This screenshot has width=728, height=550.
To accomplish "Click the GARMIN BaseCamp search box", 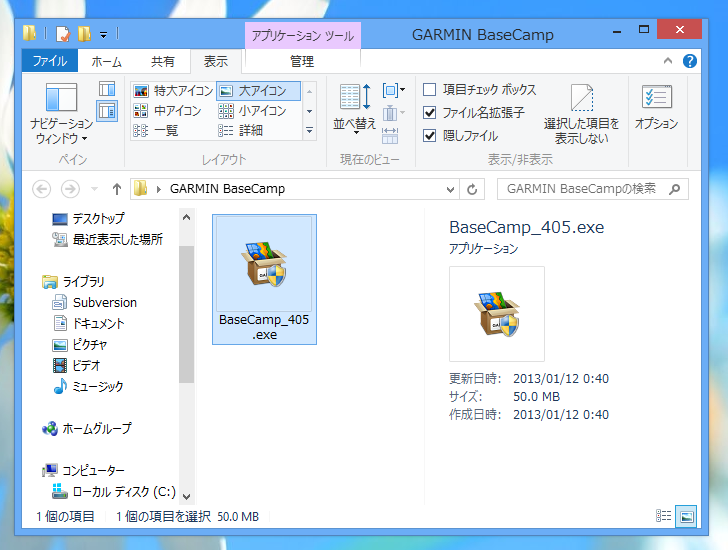I will click(x=592, y=189).
